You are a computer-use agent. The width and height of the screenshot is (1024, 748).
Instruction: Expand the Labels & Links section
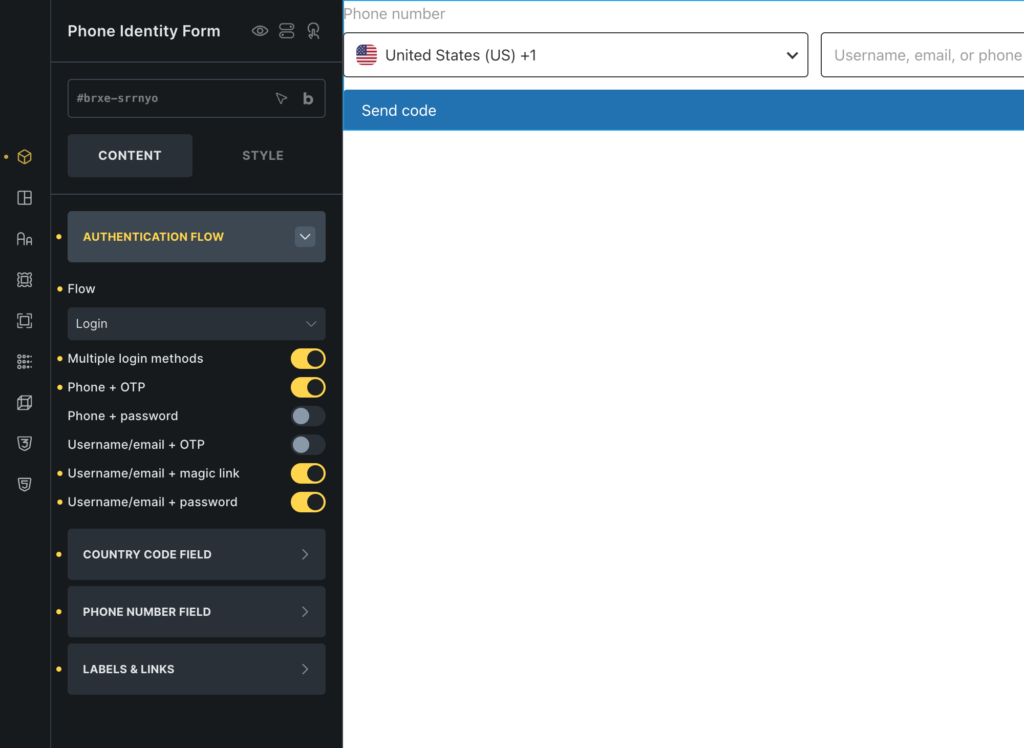pyautogui.click(x=196, y=670)
